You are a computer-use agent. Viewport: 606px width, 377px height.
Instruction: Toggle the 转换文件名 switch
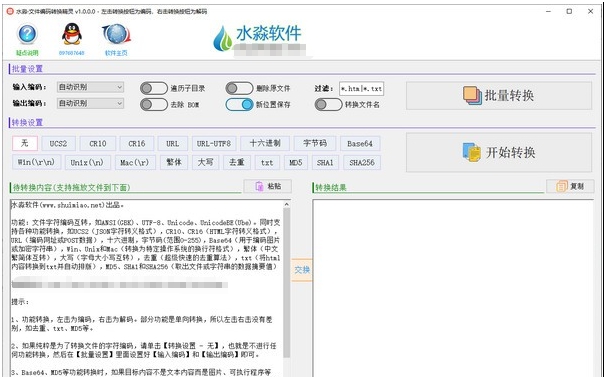click(329, 105)
